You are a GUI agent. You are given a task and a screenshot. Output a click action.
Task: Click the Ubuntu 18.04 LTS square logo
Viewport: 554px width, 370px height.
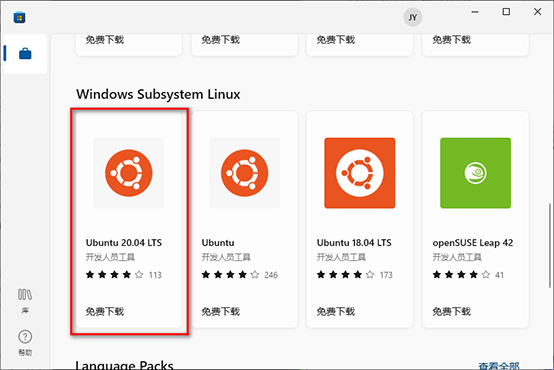[360, 173]
